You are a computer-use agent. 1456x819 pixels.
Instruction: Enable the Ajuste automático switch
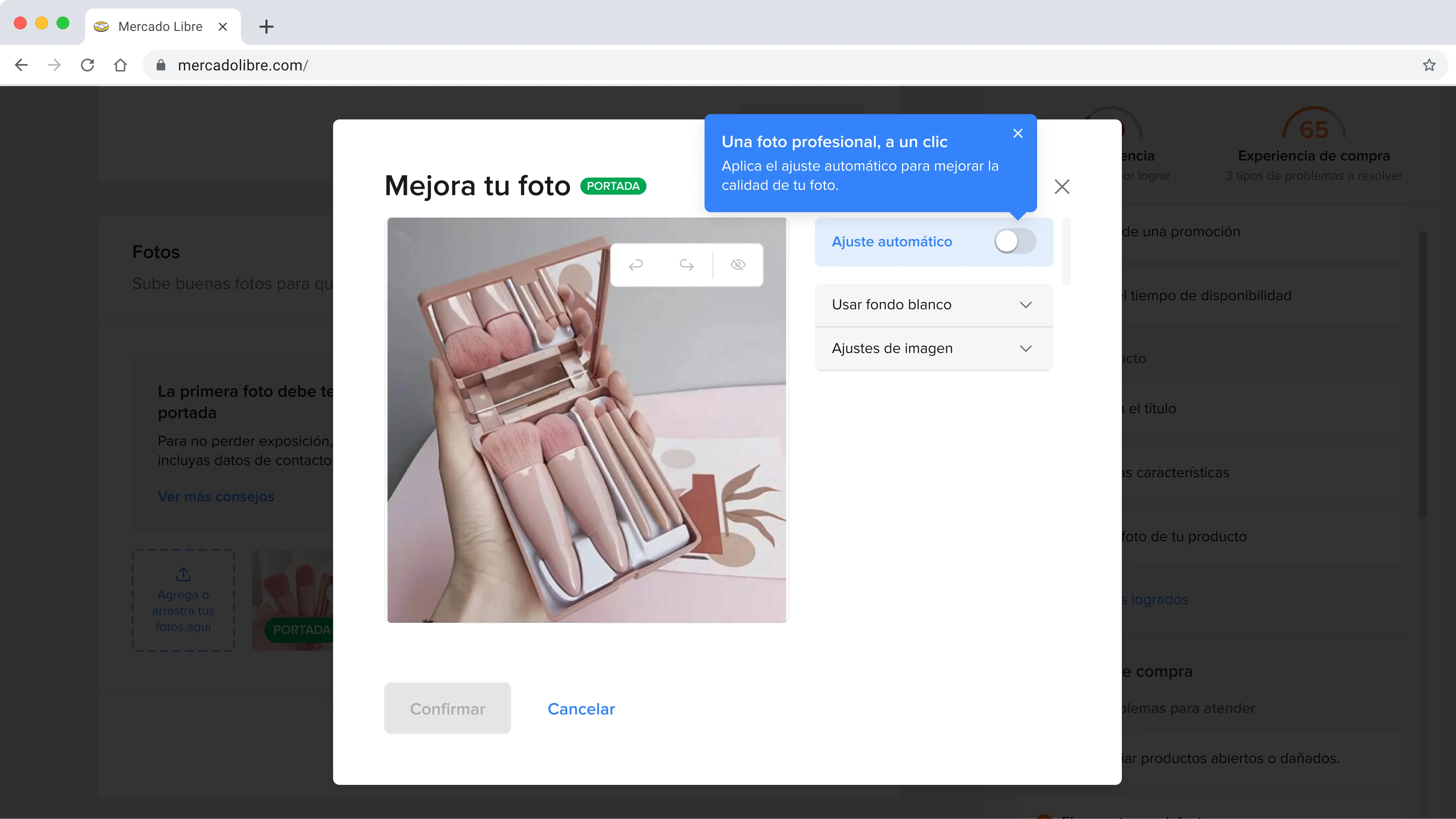coord(1015,242)
